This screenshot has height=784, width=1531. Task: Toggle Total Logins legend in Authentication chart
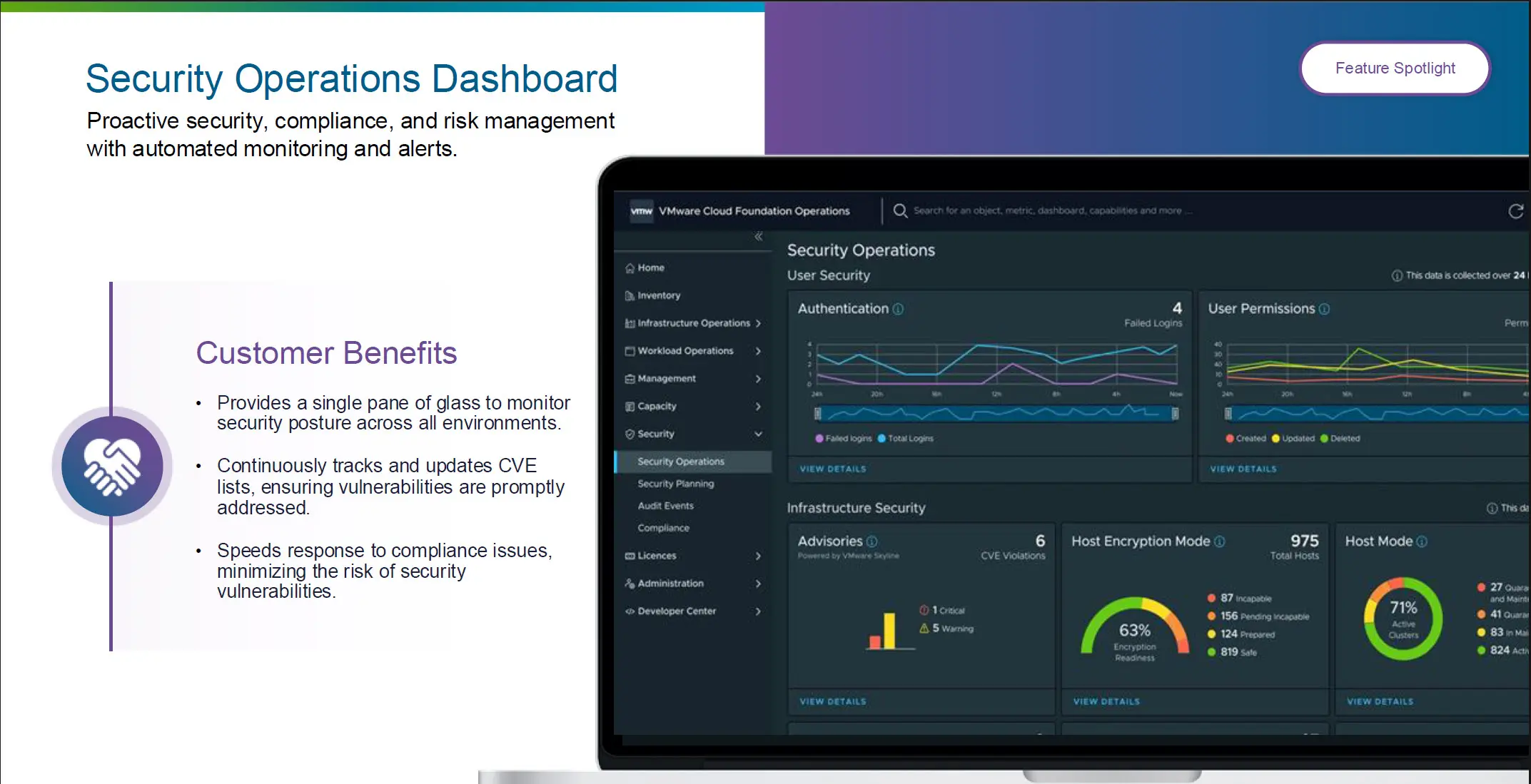pos(905,439)
